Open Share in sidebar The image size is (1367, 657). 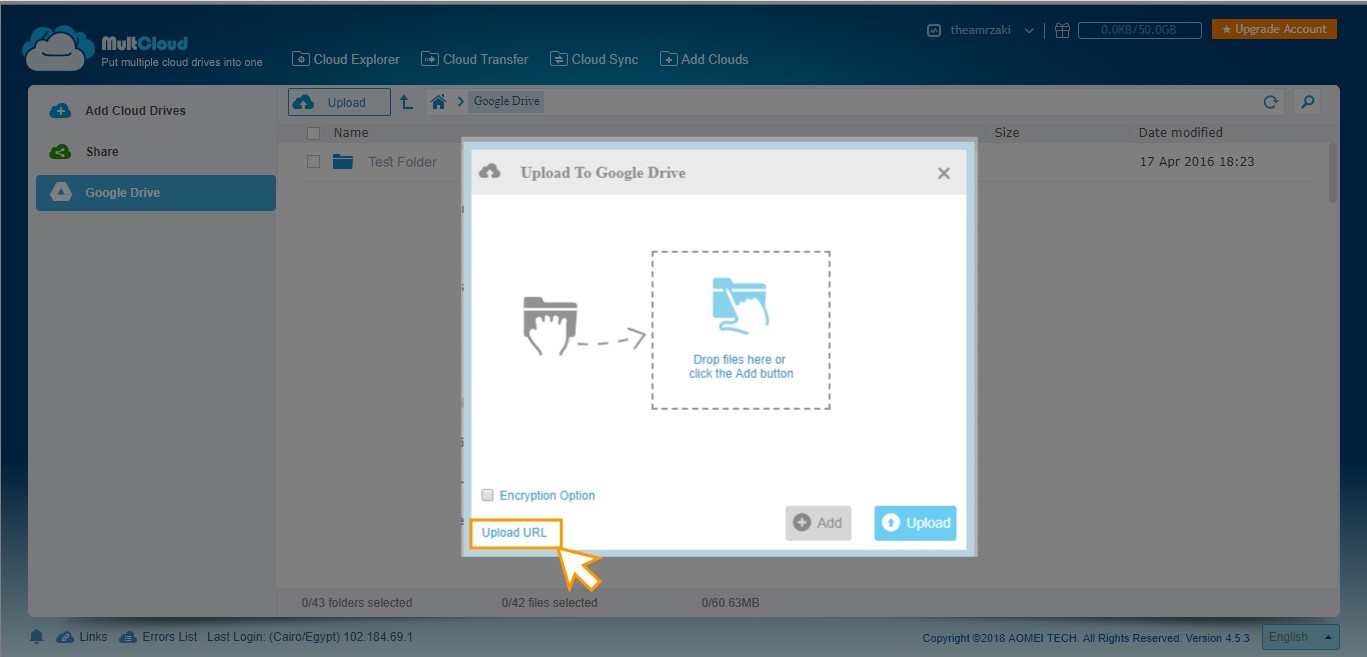point(155,152)
